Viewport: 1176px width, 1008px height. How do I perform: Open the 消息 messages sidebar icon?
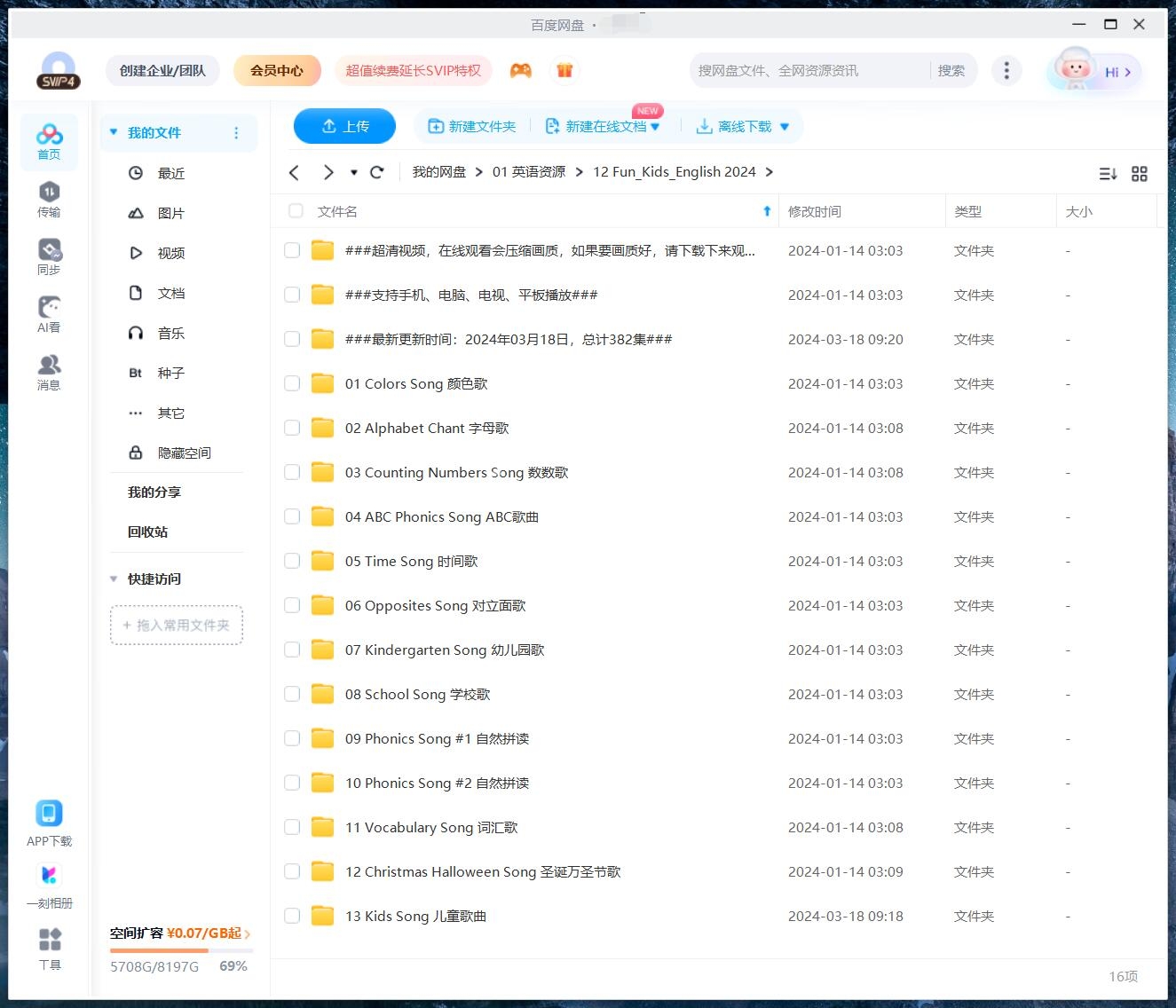pyautogui.click(x=49, y=372)
